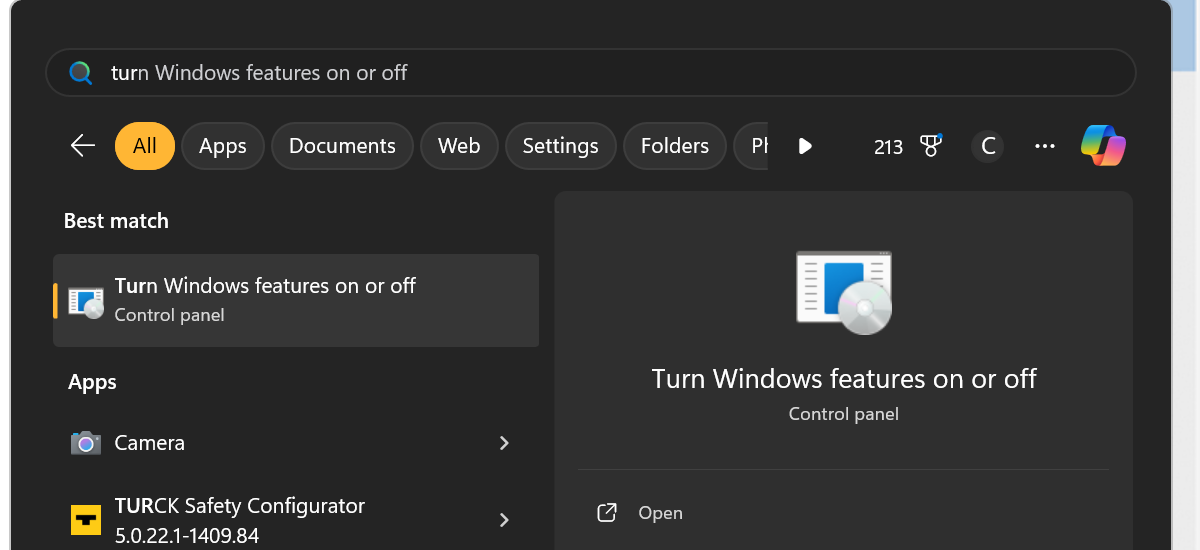Show more filters with play arrow
This screenshot has height=550, width=1200.
click(x=805, y=146)
